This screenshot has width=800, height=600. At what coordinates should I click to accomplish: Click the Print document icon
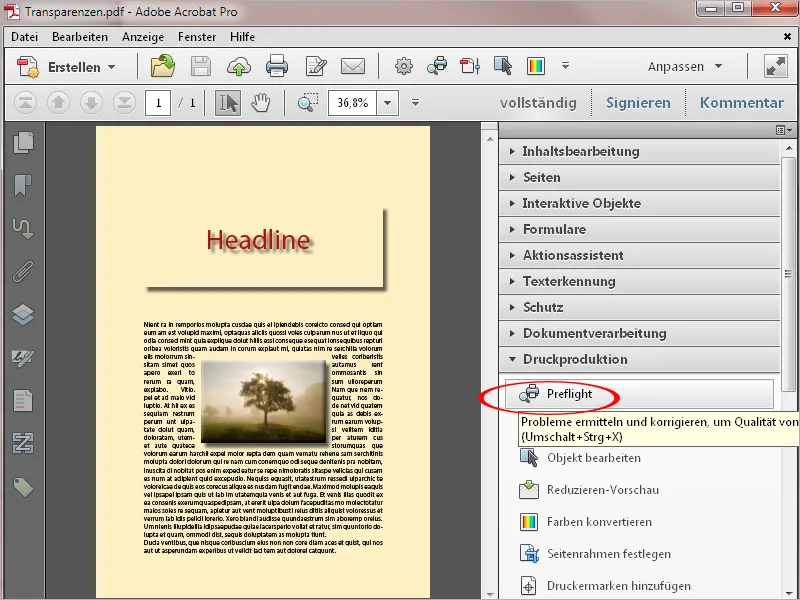276,67
